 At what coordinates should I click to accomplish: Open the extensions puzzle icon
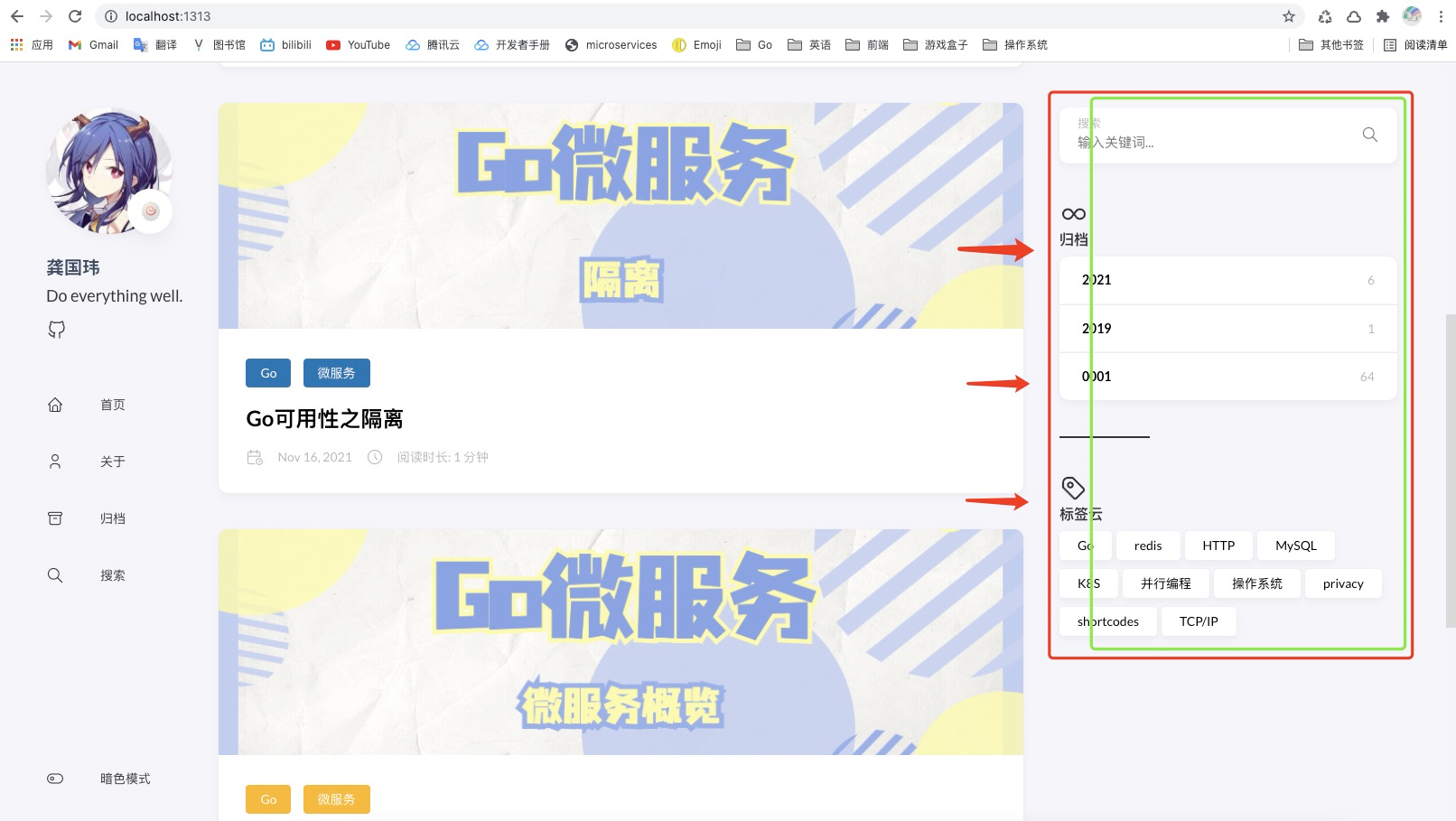click(1383, 16)
